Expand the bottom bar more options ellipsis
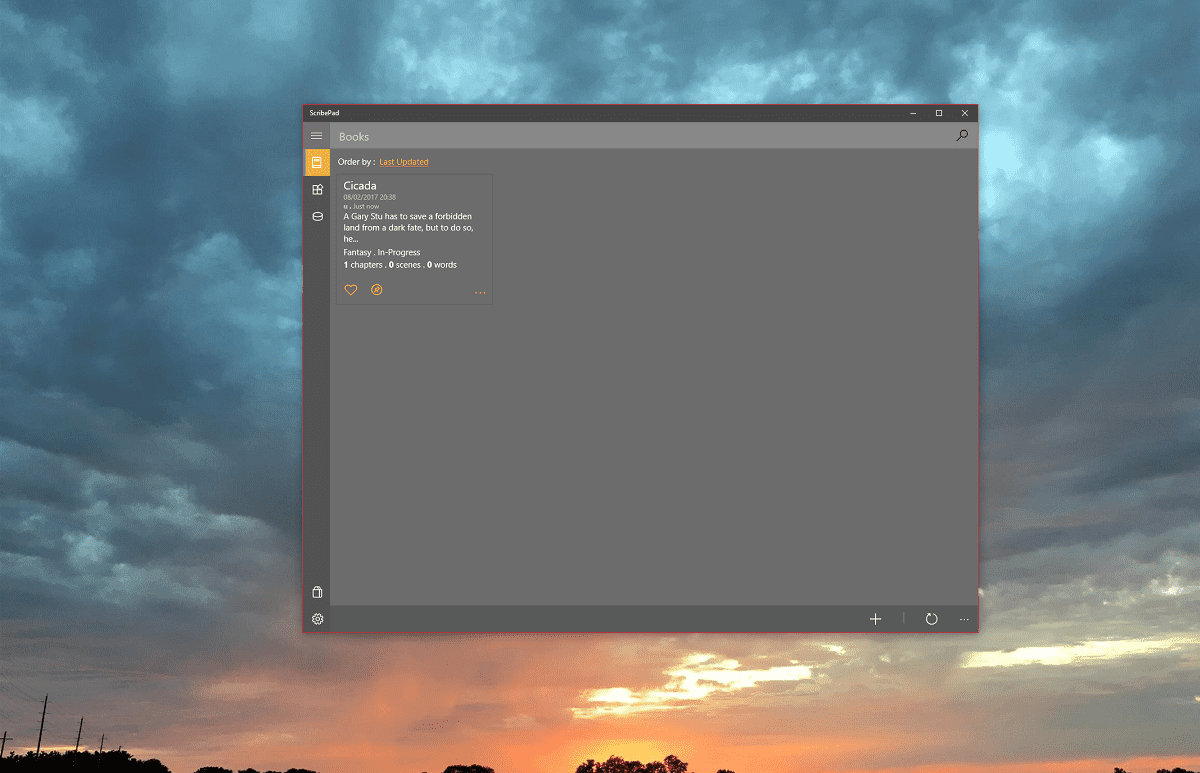This screenshot has width=1200, height=773. tap(964, 619)
